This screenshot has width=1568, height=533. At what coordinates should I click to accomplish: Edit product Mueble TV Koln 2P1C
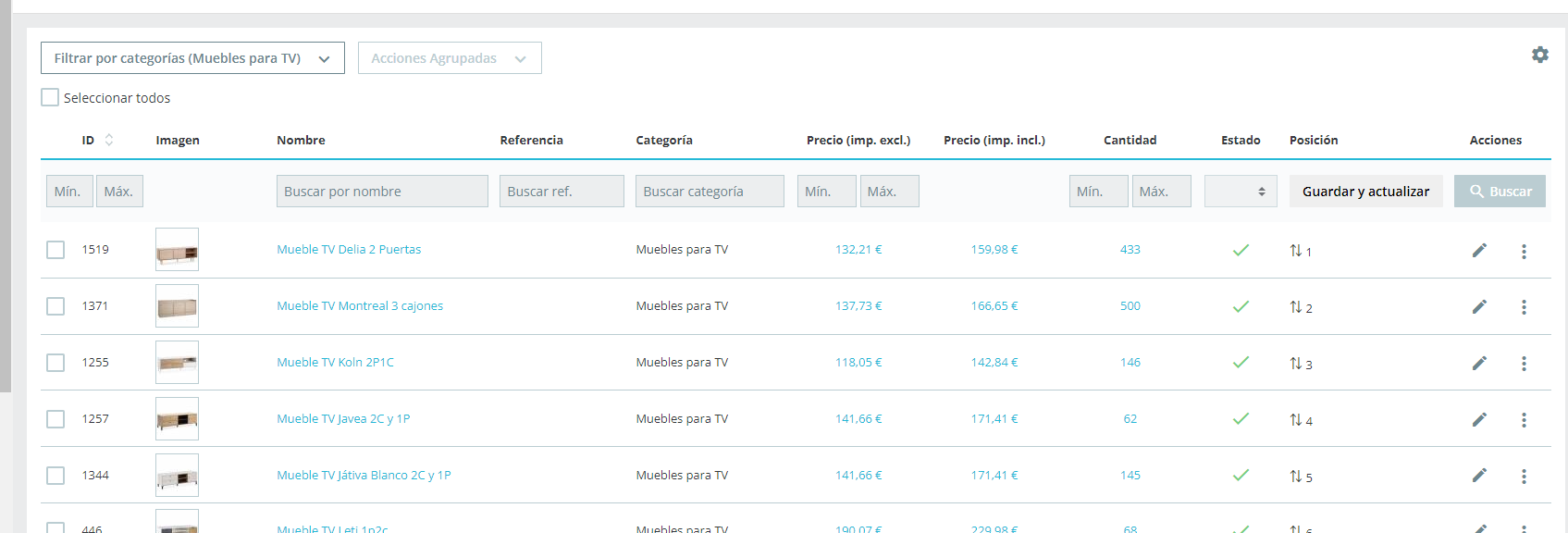1479,363
